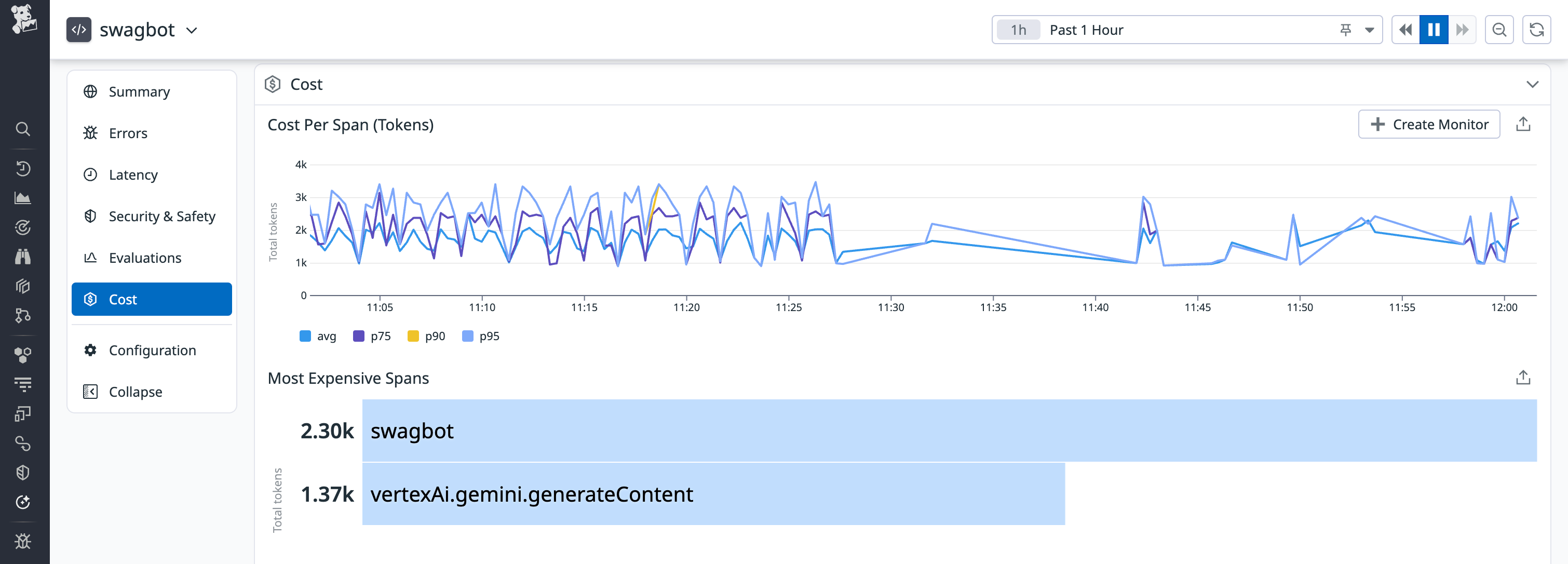The image size is (1568, 564).
Task: Open the swagbot service dropdown
Action: (191, 30)
